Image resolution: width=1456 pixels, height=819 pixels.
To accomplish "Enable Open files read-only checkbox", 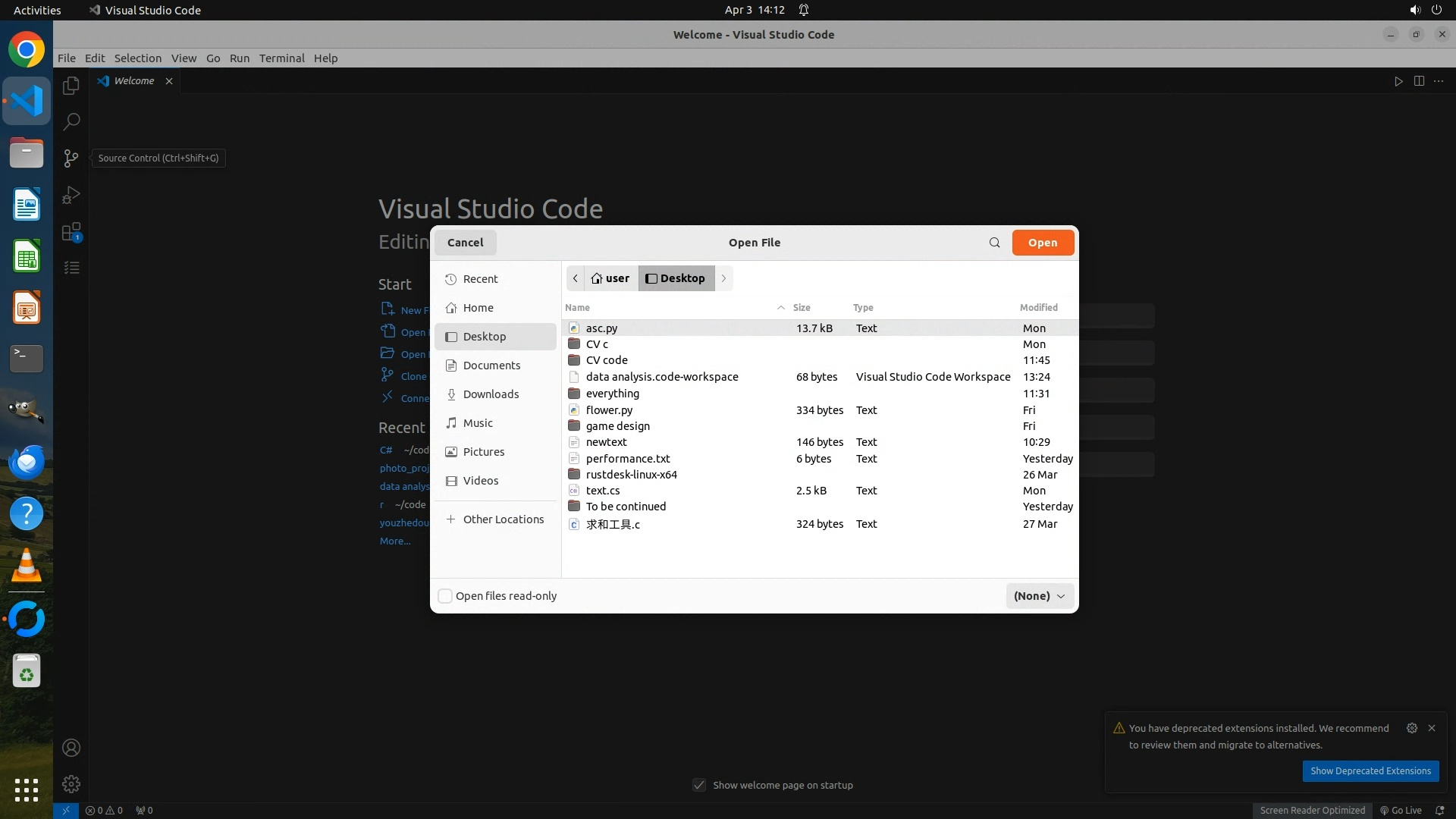I will pyautogui.click(x=446, y=596).
